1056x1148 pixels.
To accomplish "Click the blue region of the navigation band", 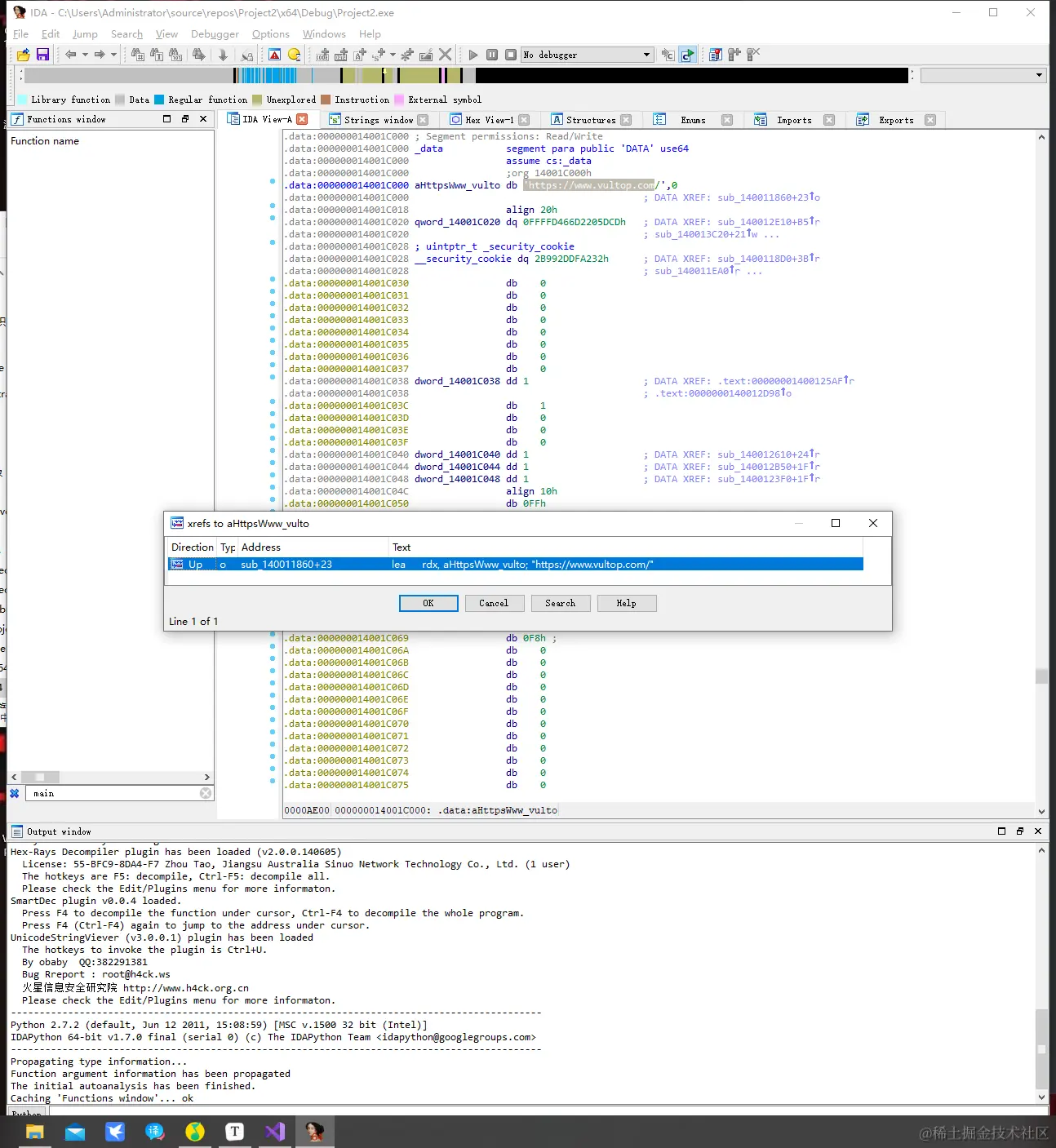I will pos(268,75).
